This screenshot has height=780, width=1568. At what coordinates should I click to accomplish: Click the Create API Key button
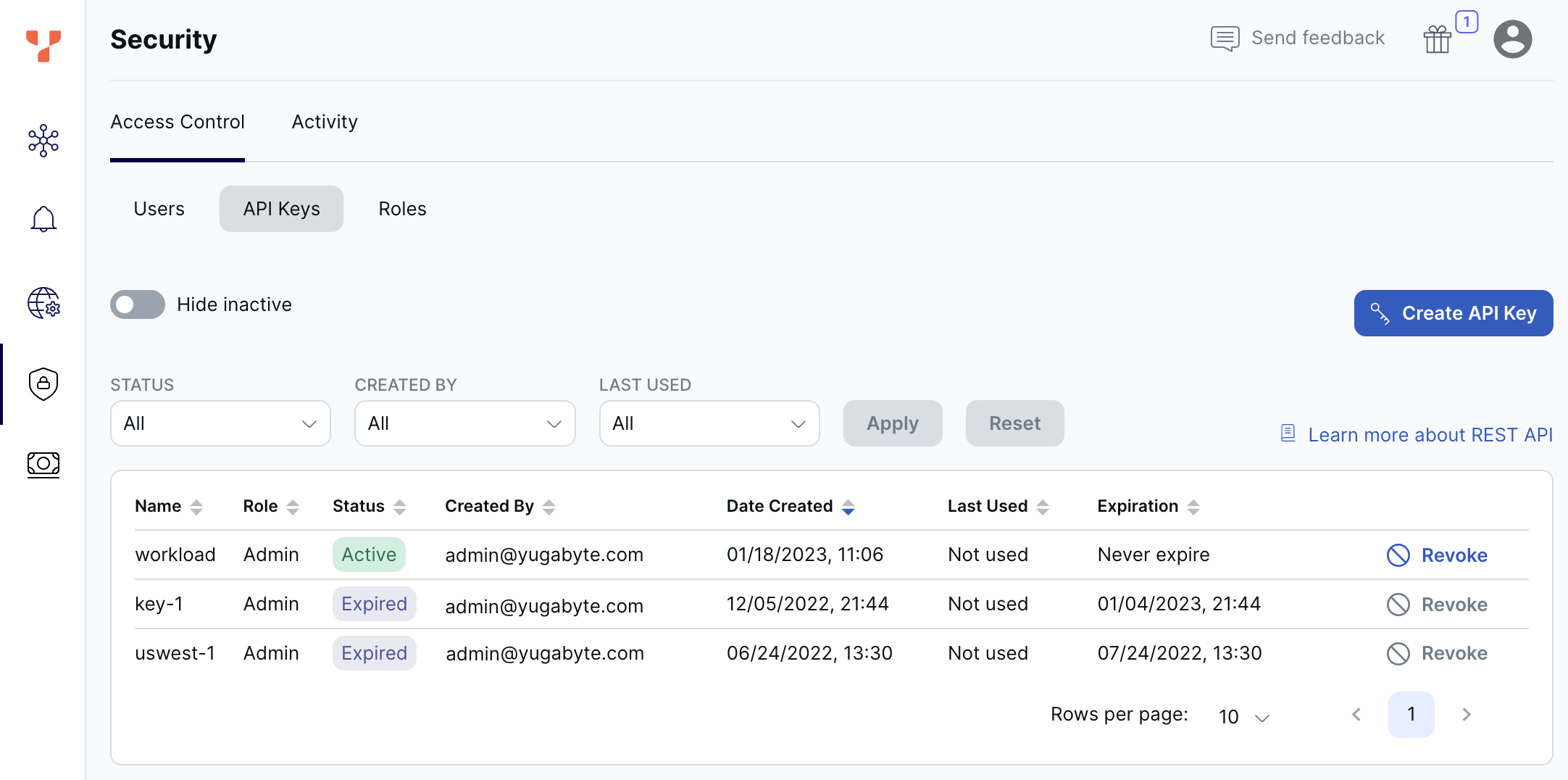pyautogui.click(x=1453, y=313)
